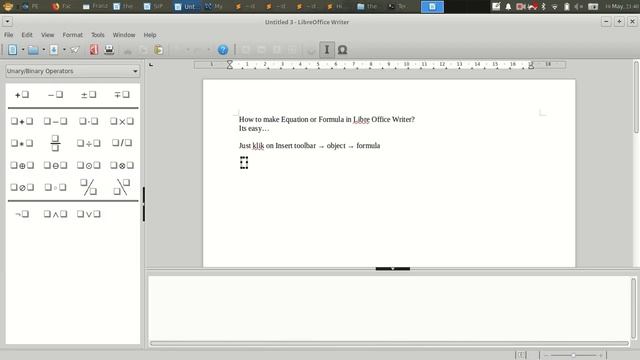Open the Symbols catalog (Omega icon)

(342, 50)
